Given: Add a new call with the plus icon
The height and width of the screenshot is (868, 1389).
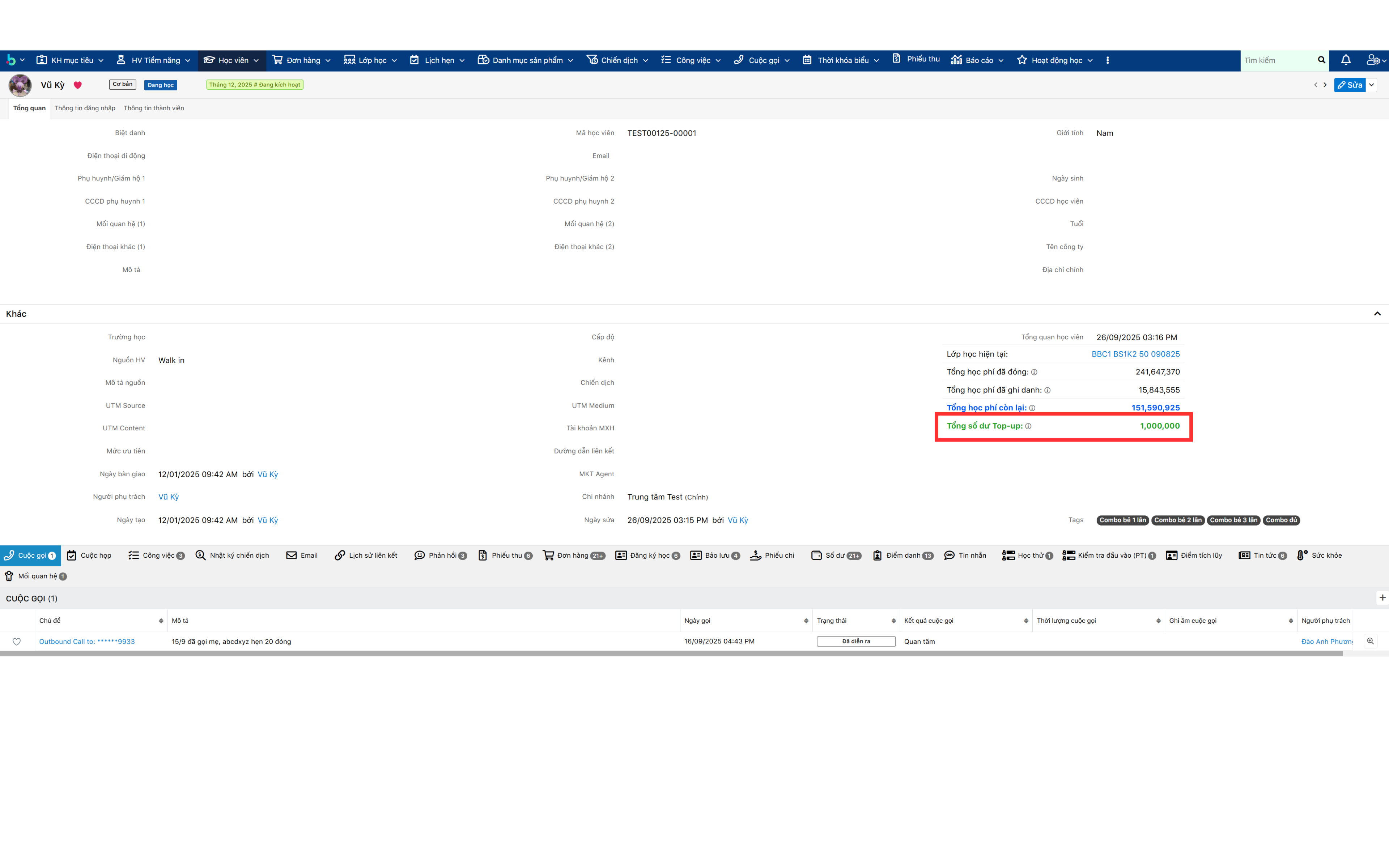Looking at the screenshot, I should [x=1382, y=597].
